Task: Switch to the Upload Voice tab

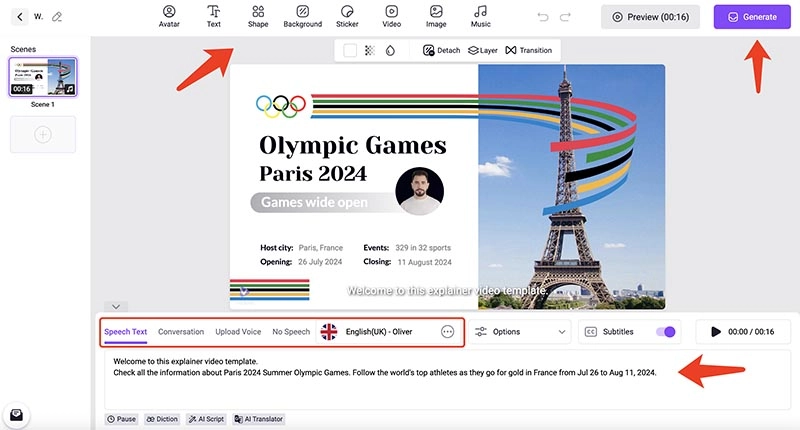Action: (x=238, y=332)
